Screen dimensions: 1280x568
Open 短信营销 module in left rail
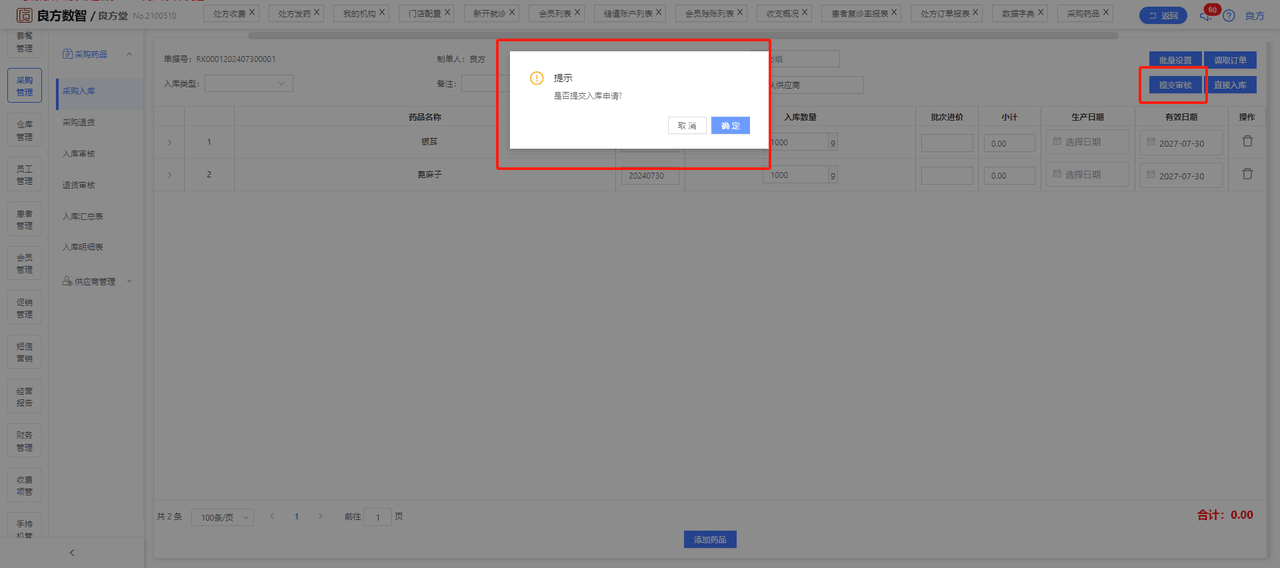pos(24,352)
